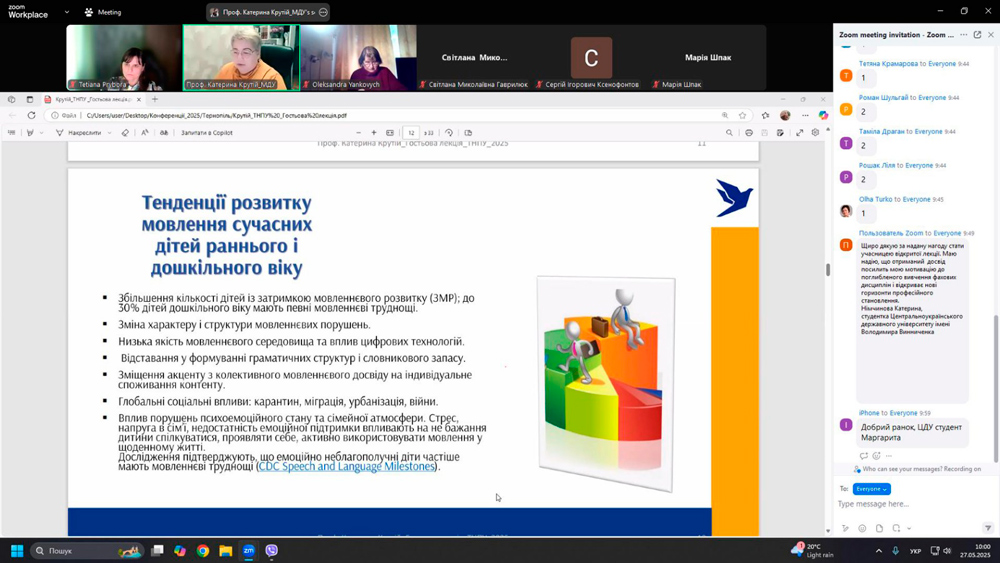The width and height of the screenshot is (1000, 563).
Task: Pop out the chat panel window
Action: pos(977,35)
